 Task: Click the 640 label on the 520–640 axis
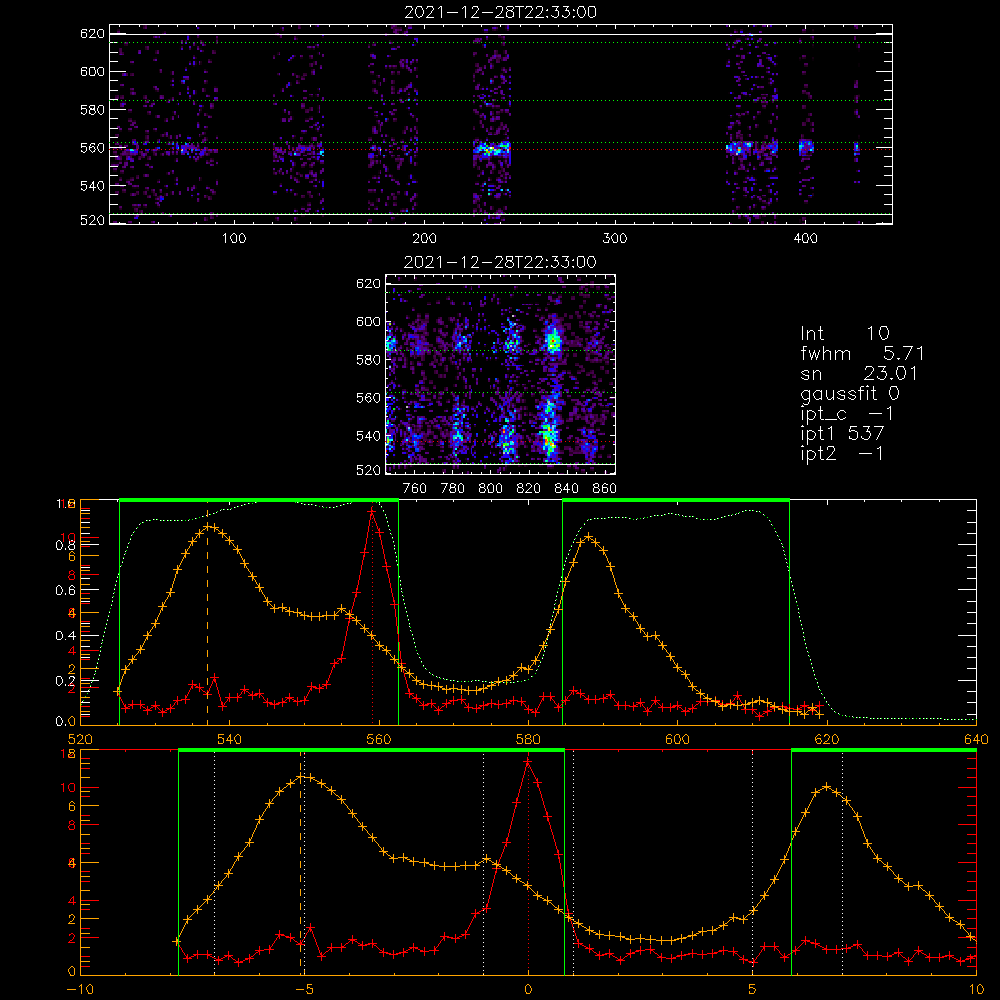coord(976,740)
